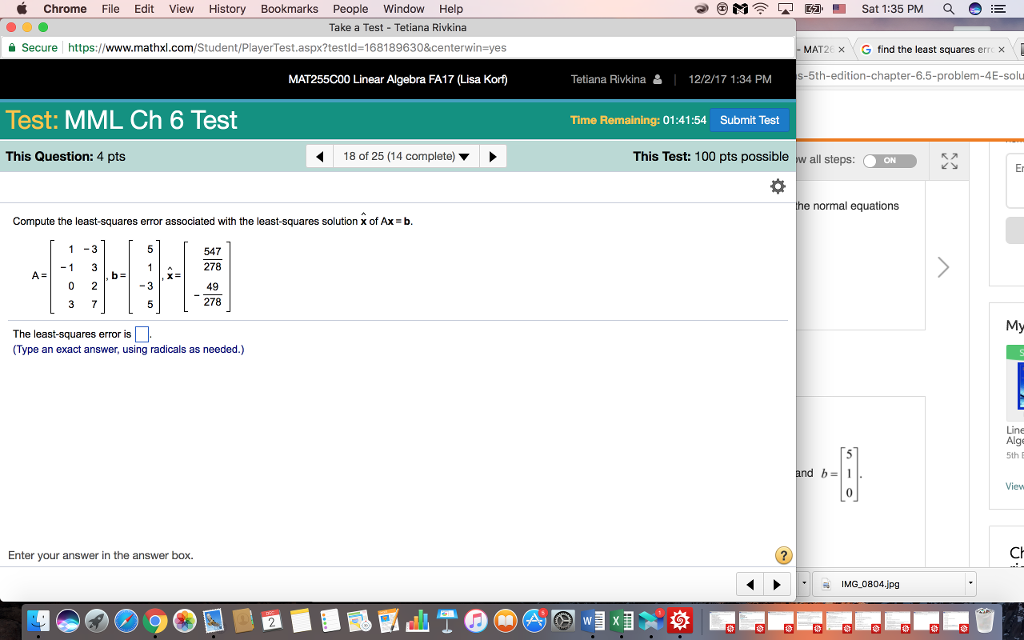
Task: Open Microsoft Excel from the dock
Action: tap(620, 621)
